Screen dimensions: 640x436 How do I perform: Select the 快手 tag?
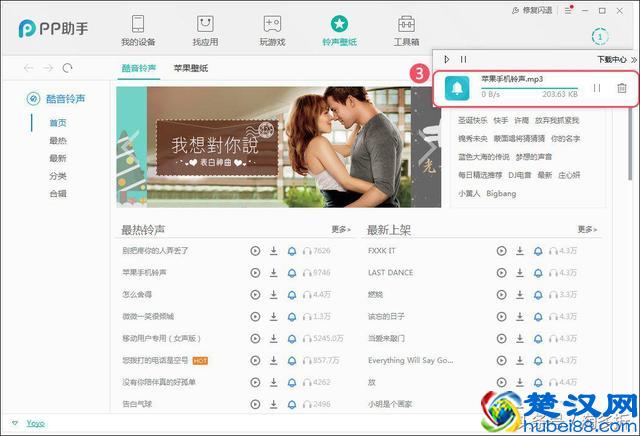501,120
